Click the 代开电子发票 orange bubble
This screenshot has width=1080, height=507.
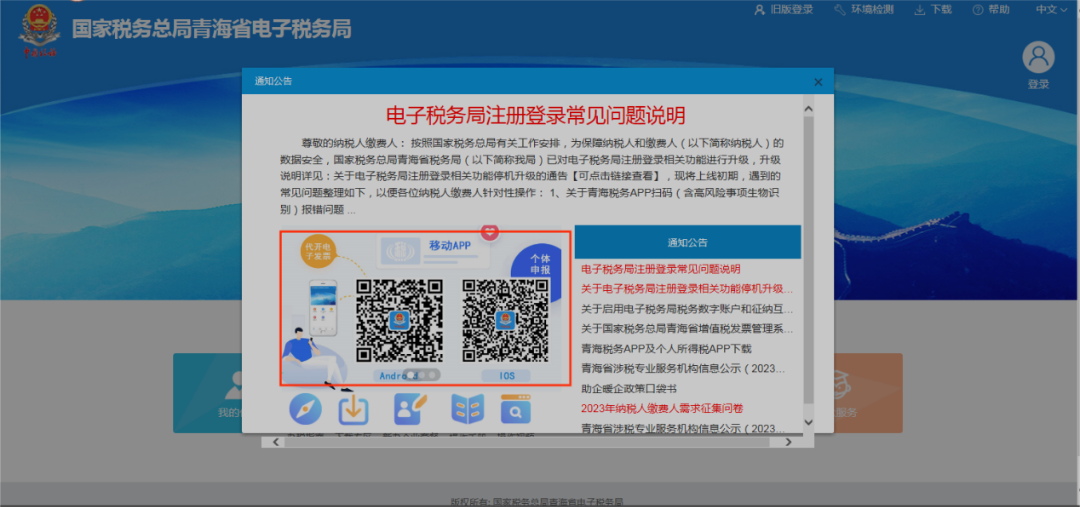[317, 252]
